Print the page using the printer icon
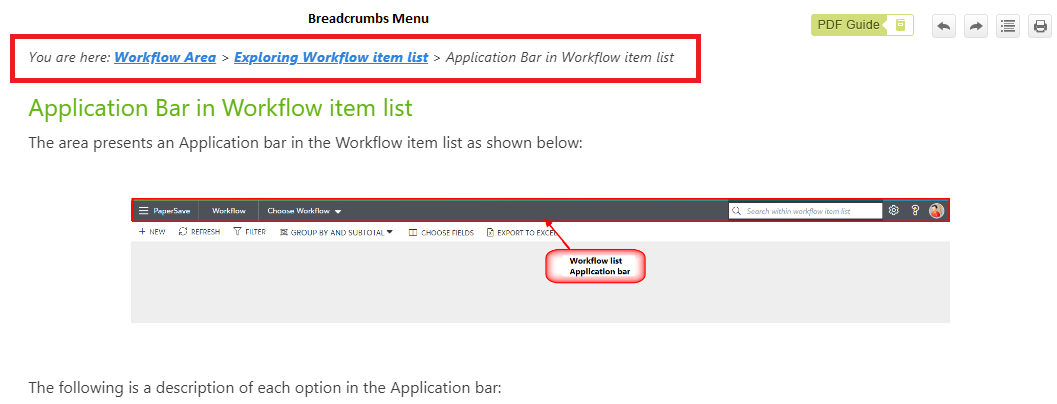Viewport: 1057px width, 404px height. coord(1040,26)
